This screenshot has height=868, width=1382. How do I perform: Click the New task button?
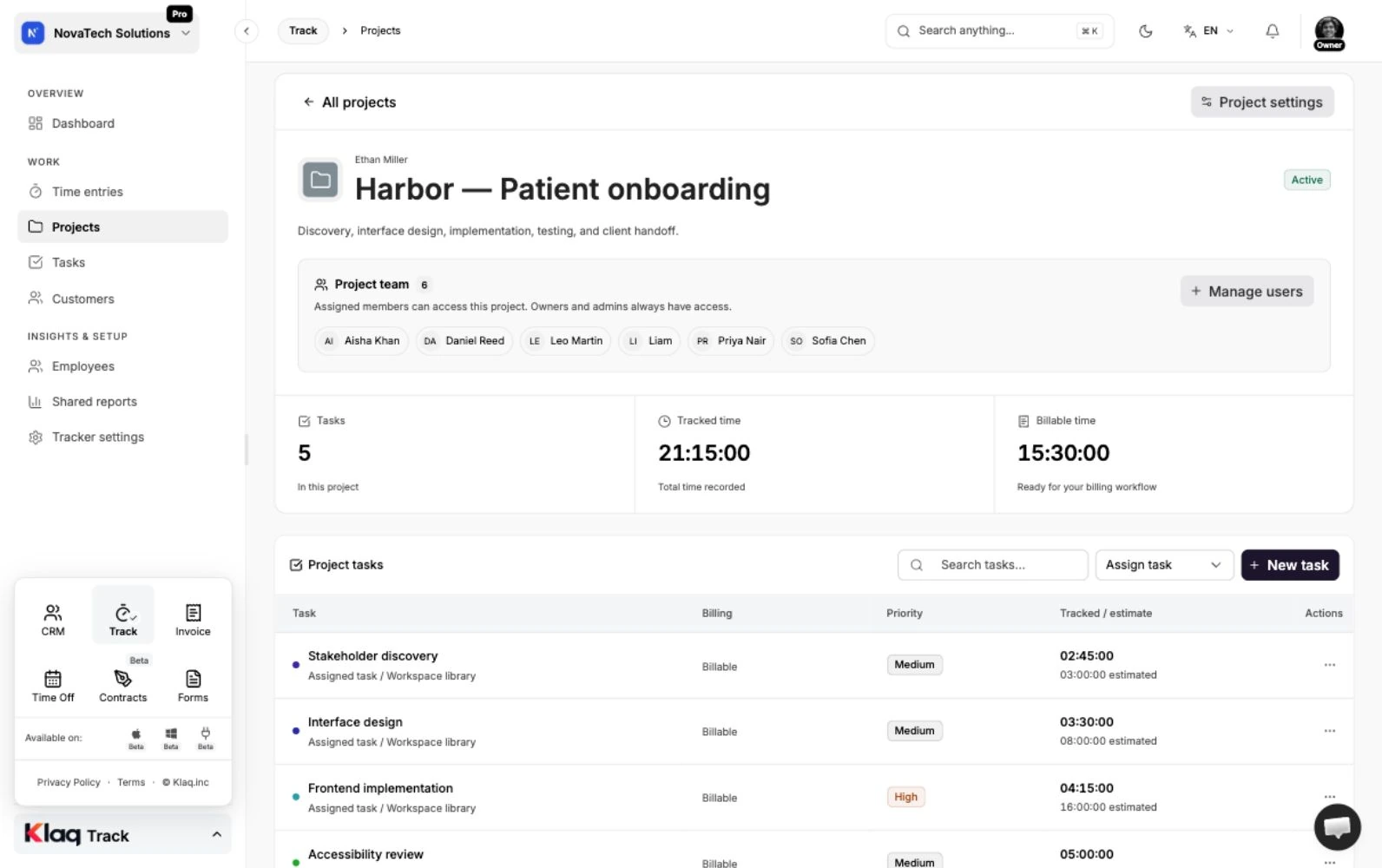point(1290,565)
